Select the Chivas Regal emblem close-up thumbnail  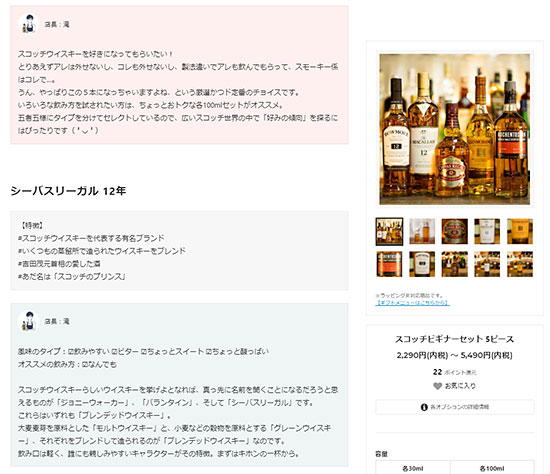pos(455,231)
